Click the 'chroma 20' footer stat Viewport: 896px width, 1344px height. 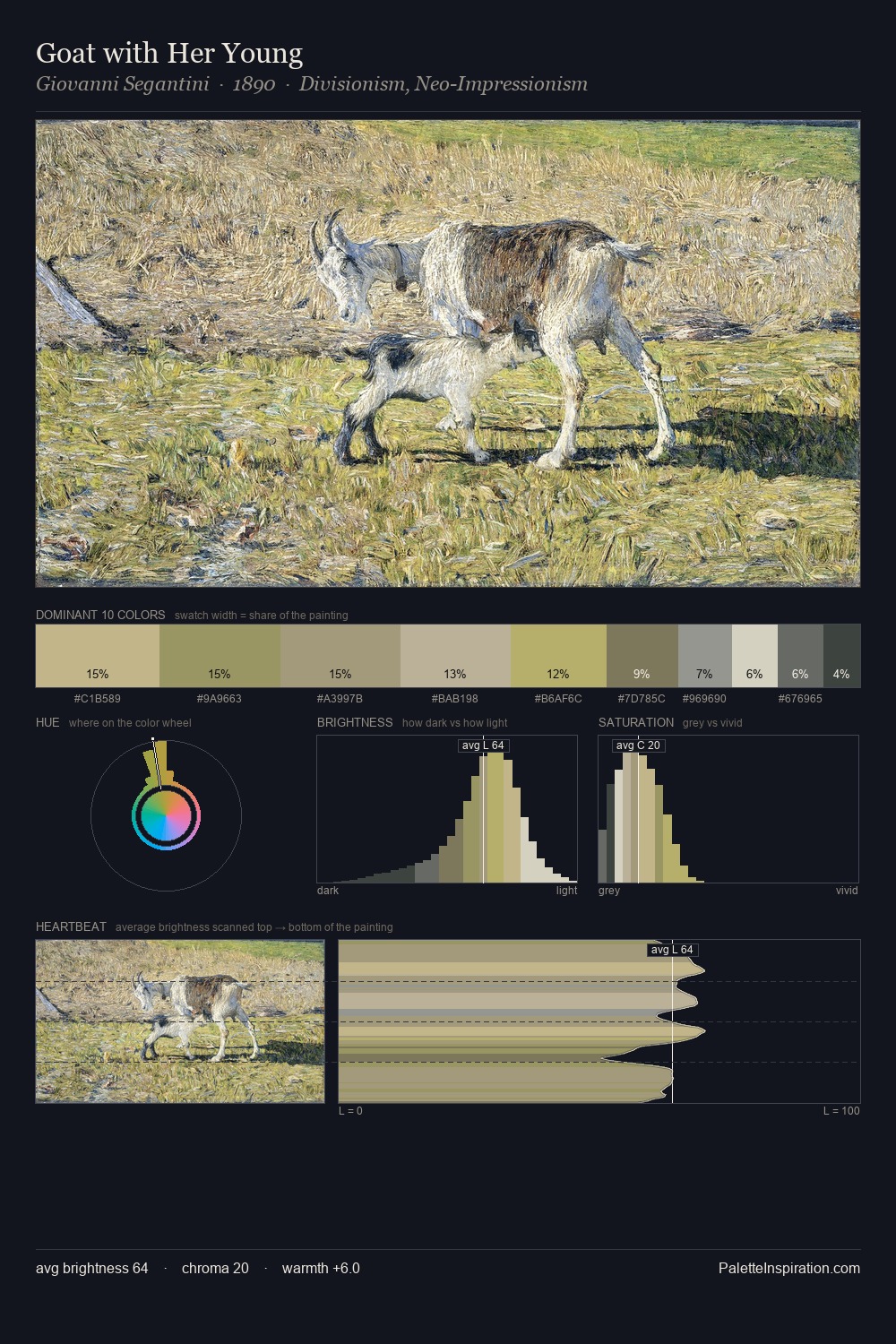coord(215,1268)
